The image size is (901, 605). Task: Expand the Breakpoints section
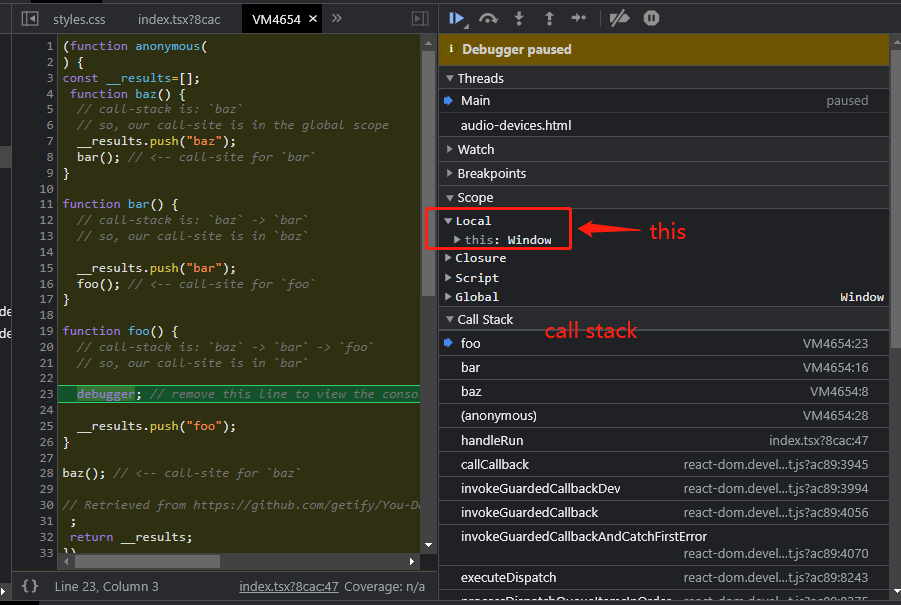(491, 173)
